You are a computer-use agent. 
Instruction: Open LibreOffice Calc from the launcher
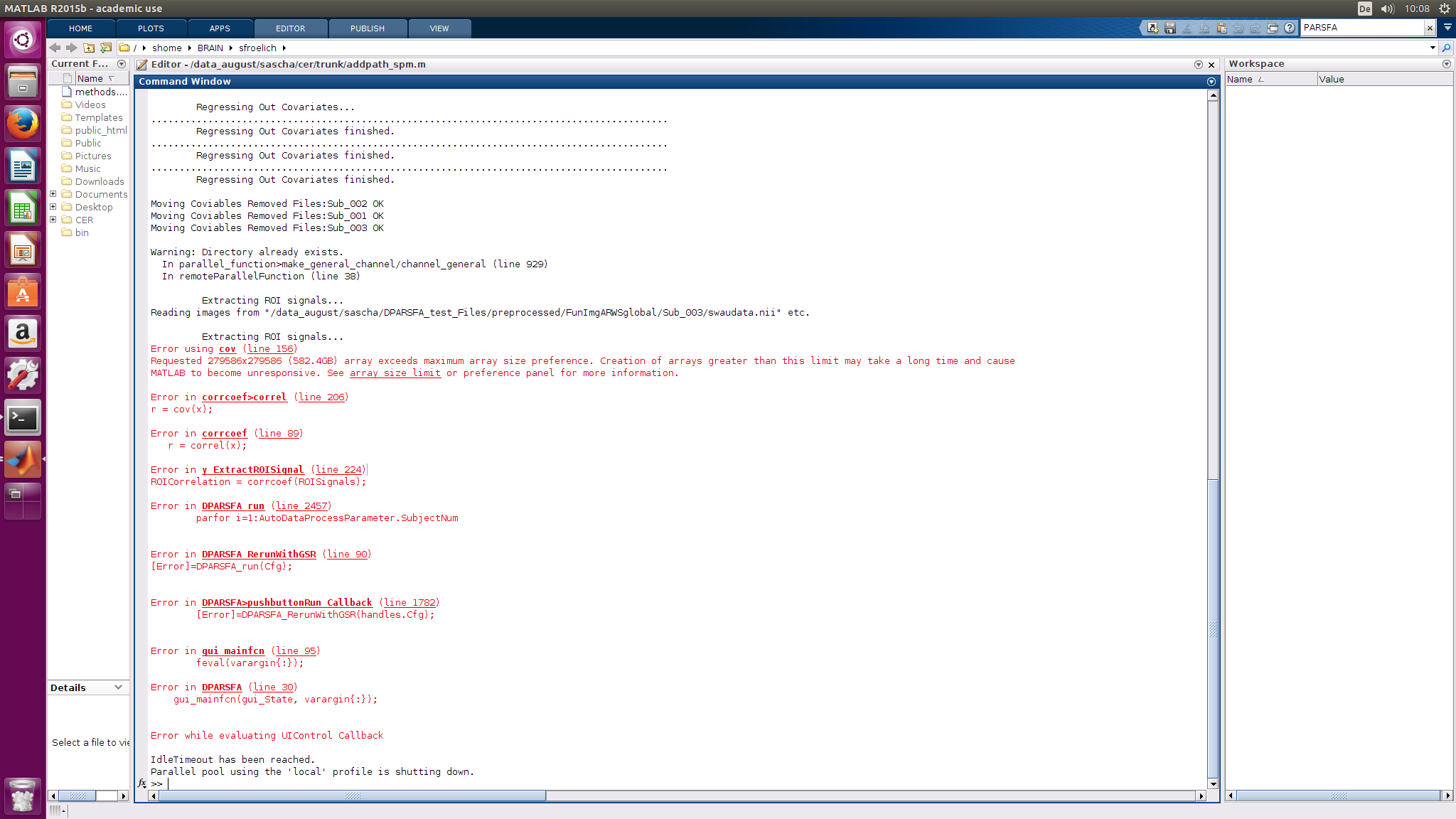pos(23,208)
